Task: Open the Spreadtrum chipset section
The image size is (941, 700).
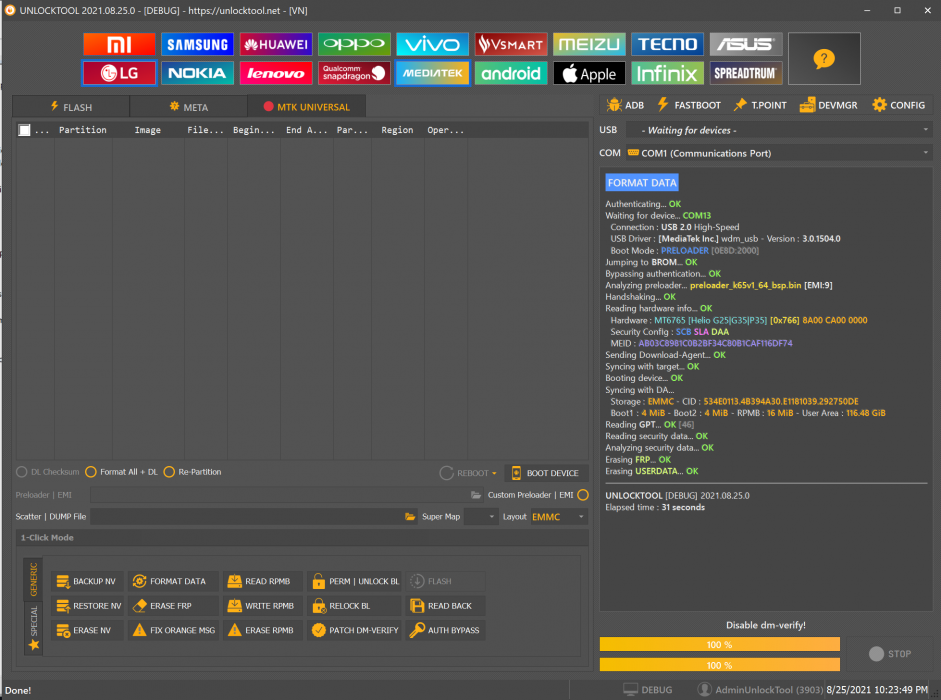Action: pos(746,73)
